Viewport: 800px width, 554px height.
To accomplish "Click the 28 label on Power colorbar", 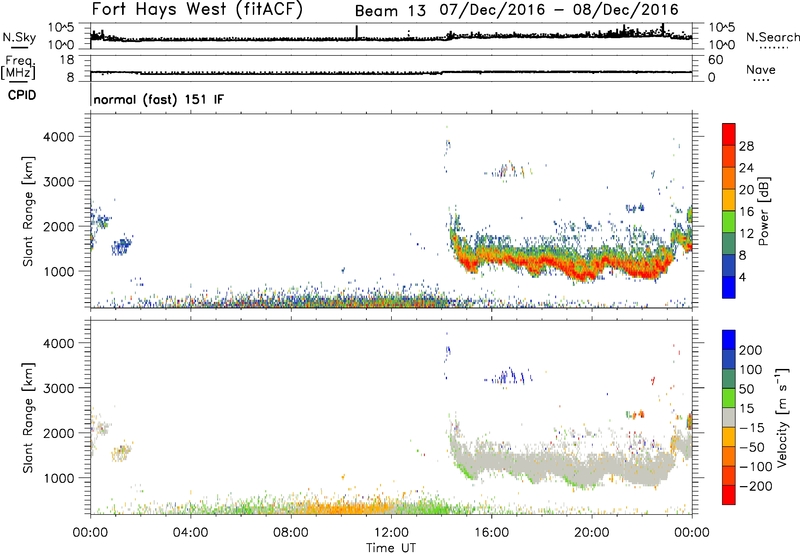I will 746,146.
